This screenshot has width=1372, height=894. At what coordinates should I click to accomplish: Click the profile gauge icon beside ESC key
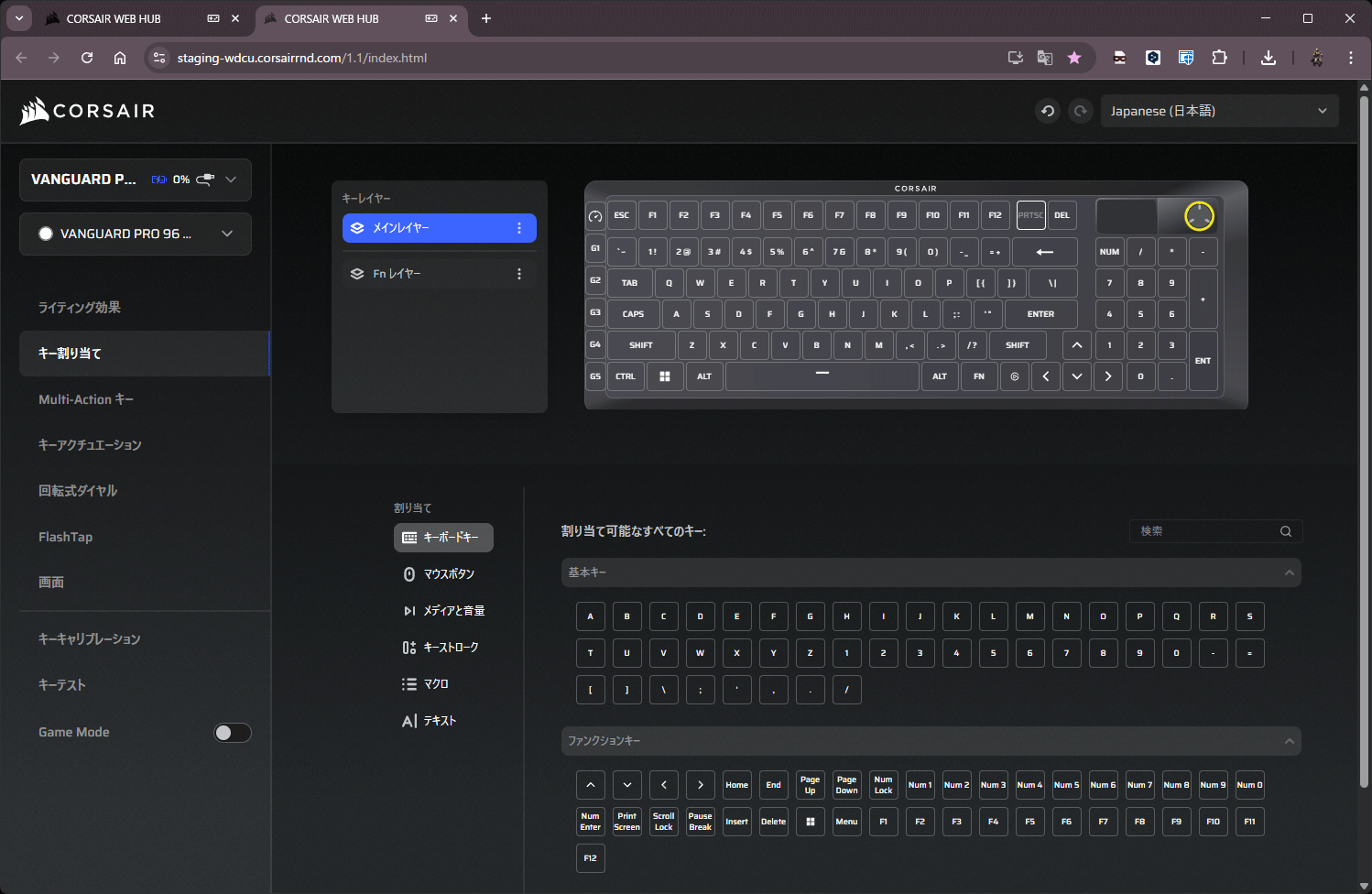(x=595, y=216)
